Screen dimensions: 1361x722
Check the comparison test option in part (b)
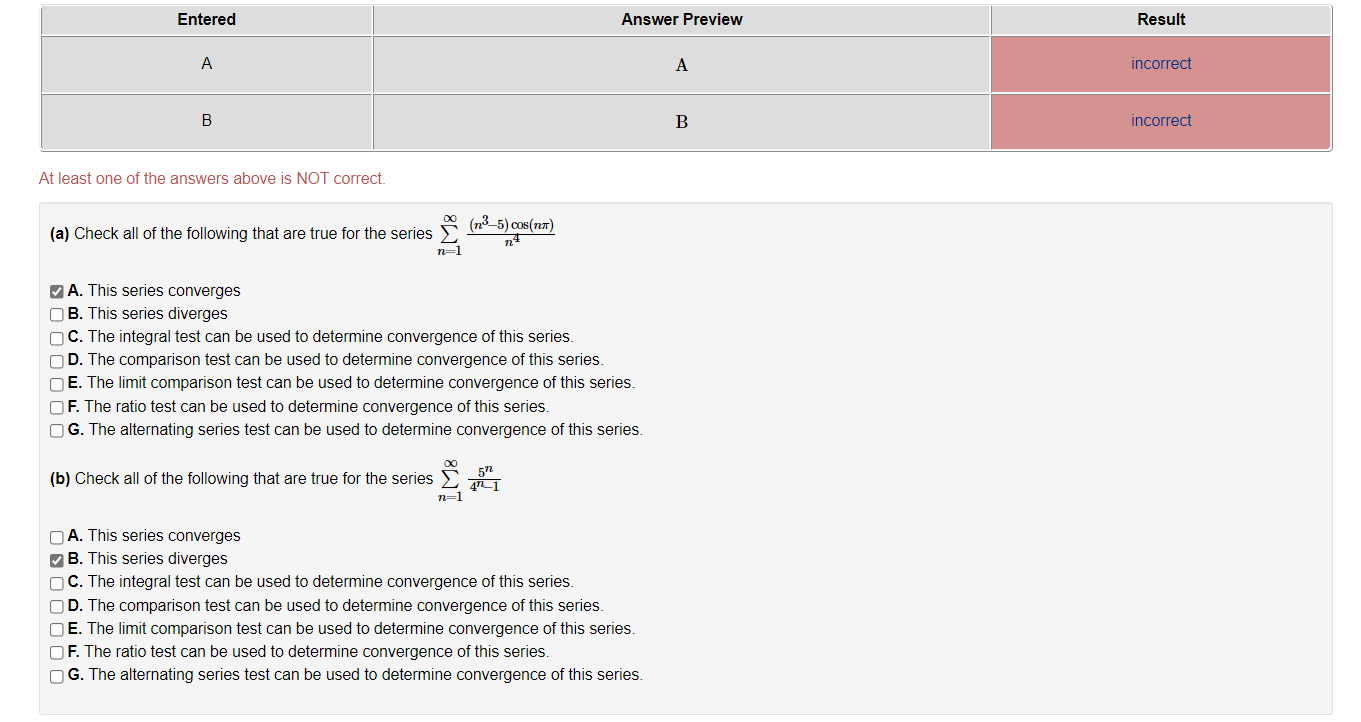pos(56,606)
